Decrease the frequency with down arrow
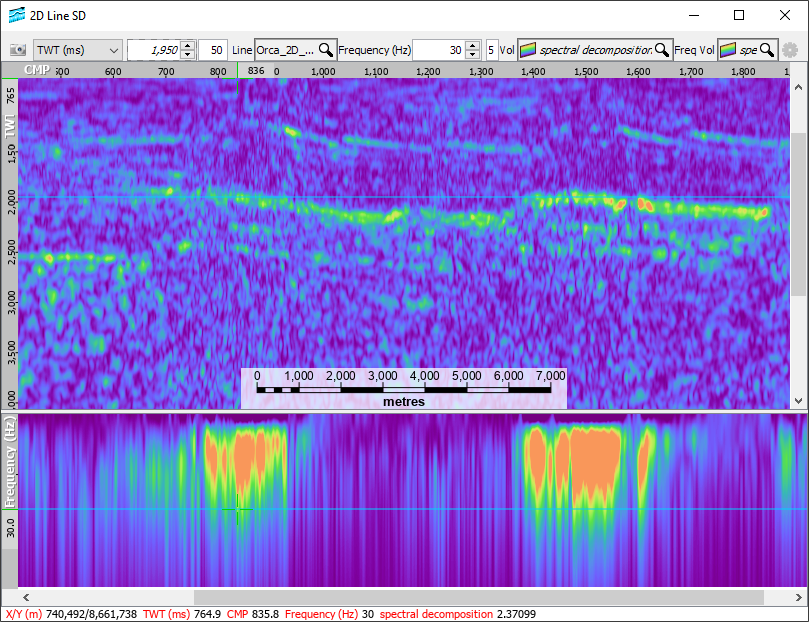This screenshot has height=622, width=809. (x=473, y=55)
